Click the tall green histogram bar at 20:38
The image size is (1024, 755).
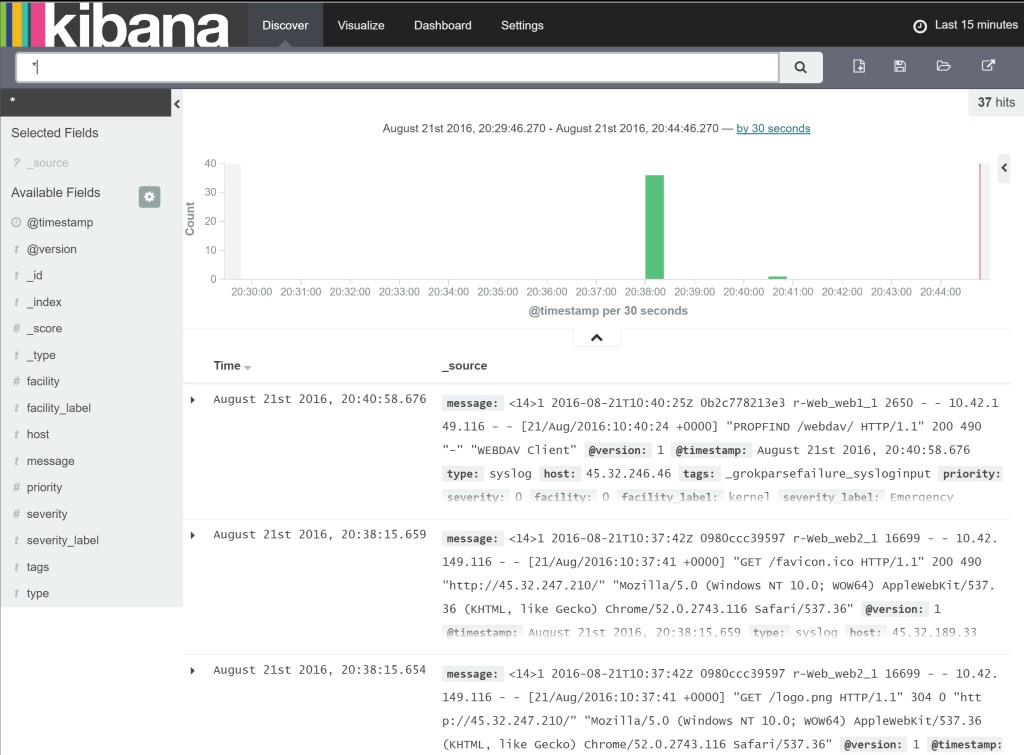[x=654, y=227]
